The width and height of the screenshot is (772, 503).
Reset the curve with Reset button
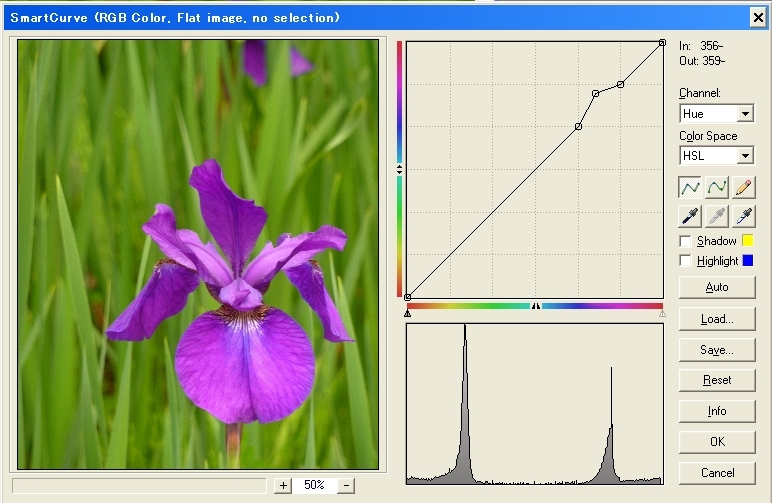[x=716, y=380]
